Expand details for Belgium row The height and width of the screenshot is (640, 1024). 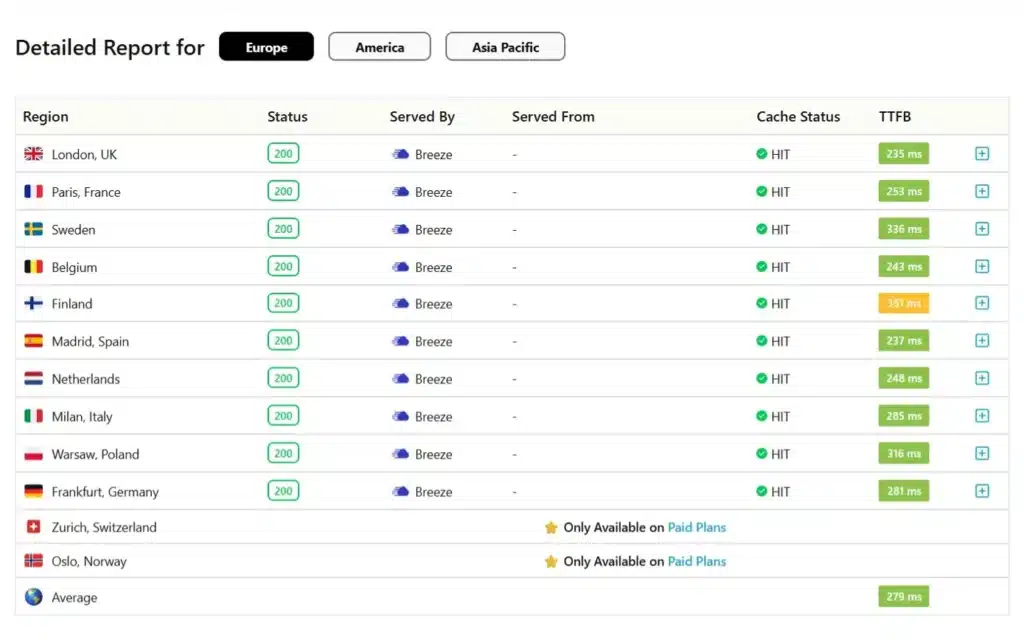[982, 266]
